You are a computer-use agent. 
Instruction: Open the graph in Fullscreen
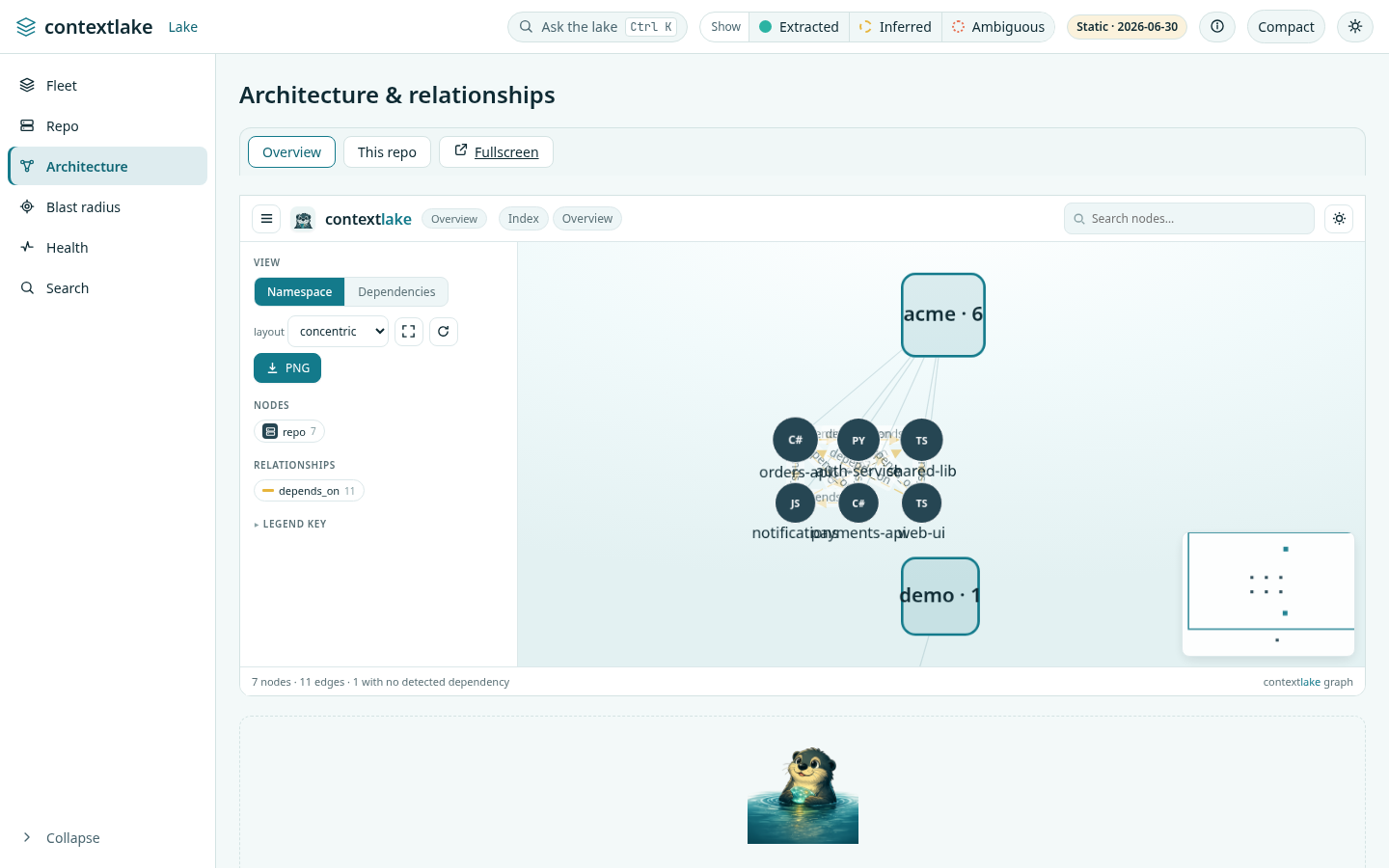pos(496,152)
